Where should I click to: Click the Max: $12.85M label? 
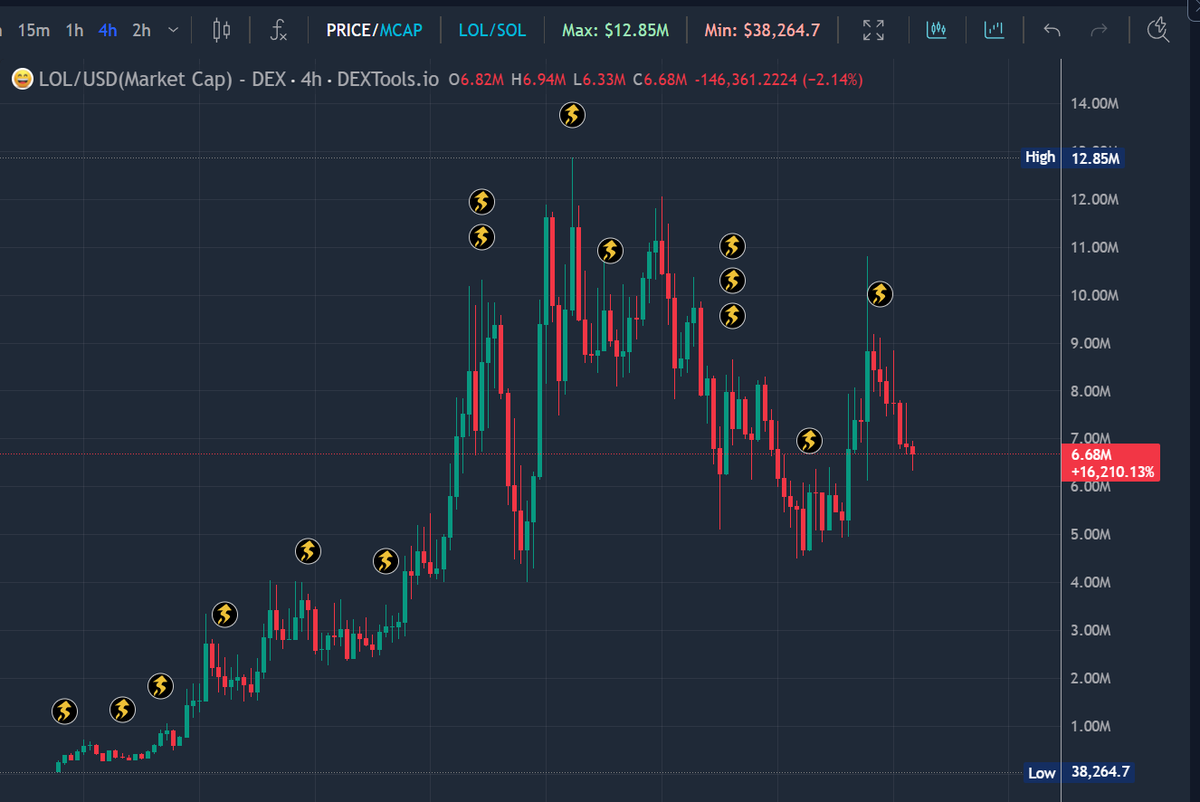click(x=615, y=30)
